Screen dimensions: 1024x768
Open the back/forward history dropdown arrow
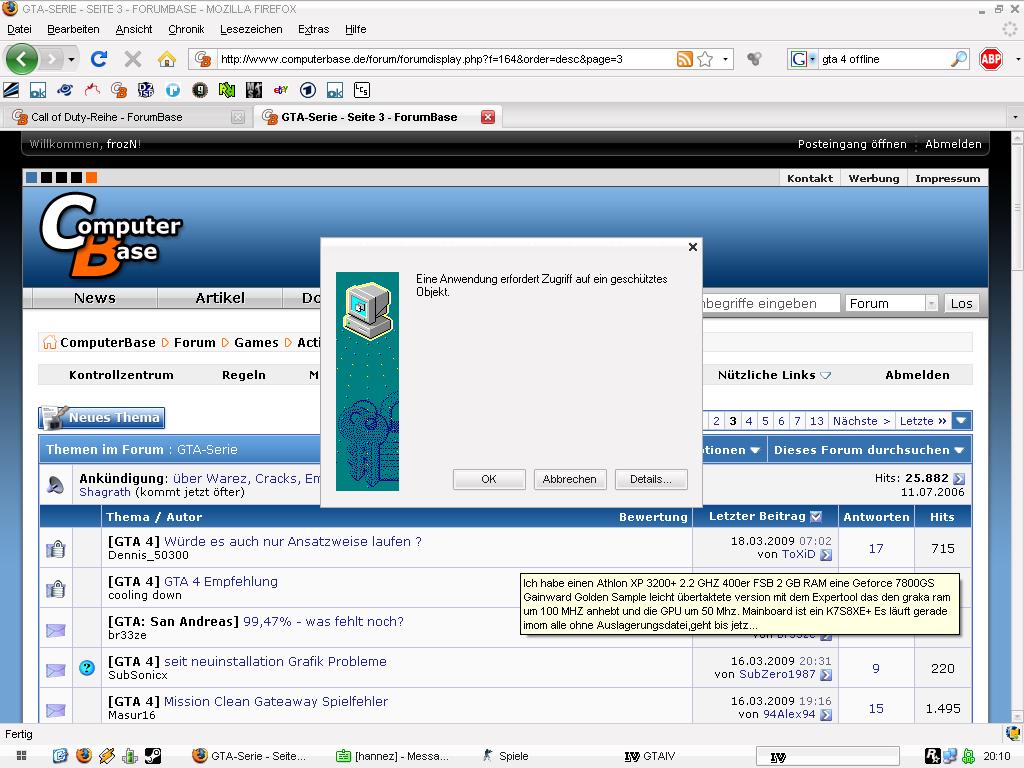(x=71, y=59)
